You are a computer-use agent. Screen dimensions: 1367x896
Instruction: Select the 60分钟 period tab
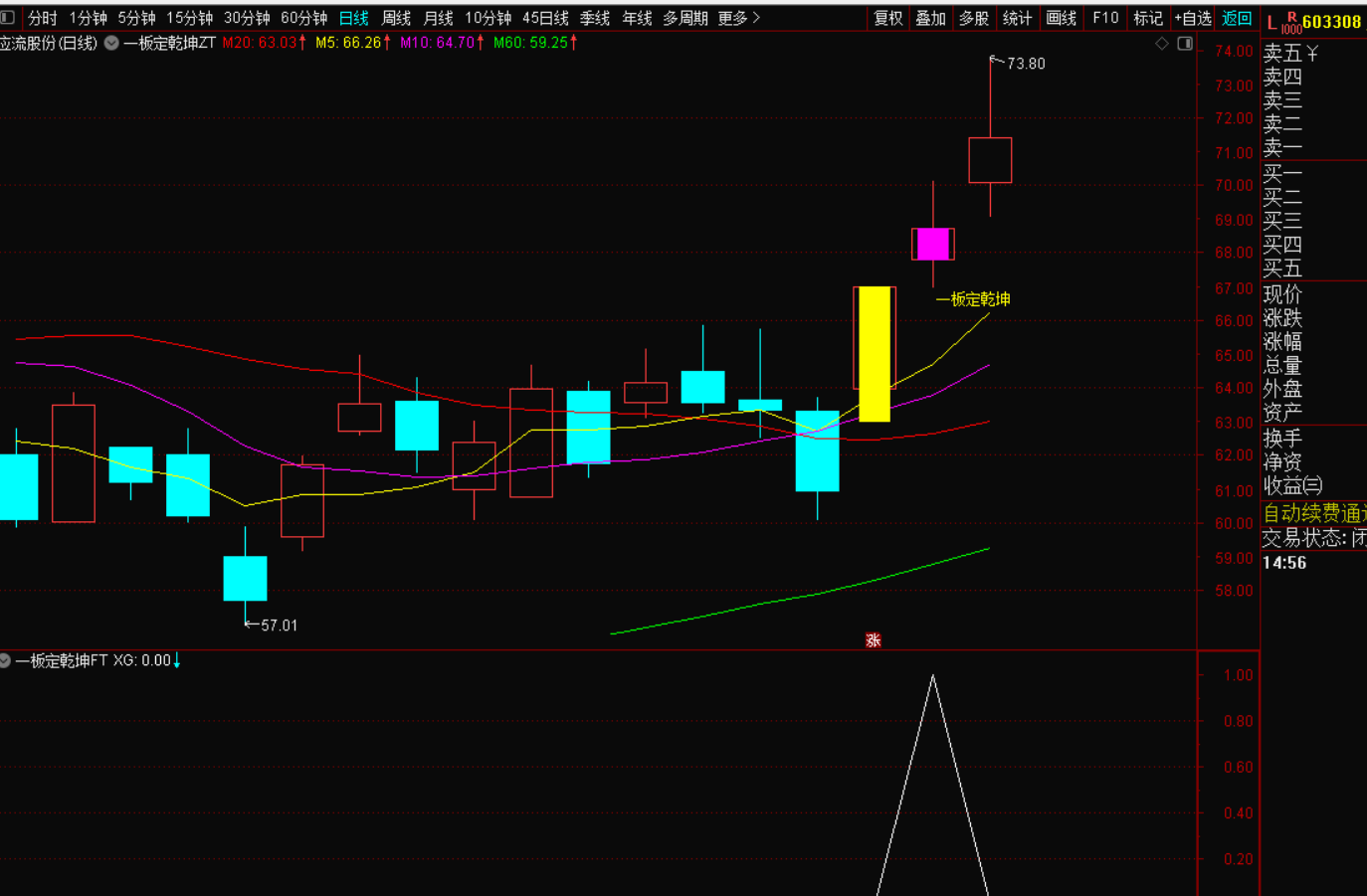tap(303, 18)
